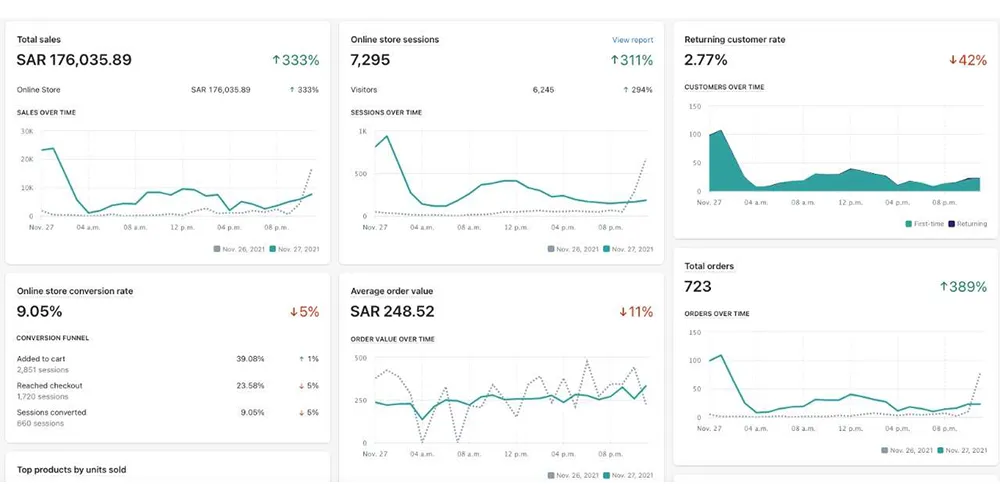Click the Total sales card title

coord(39,40)
